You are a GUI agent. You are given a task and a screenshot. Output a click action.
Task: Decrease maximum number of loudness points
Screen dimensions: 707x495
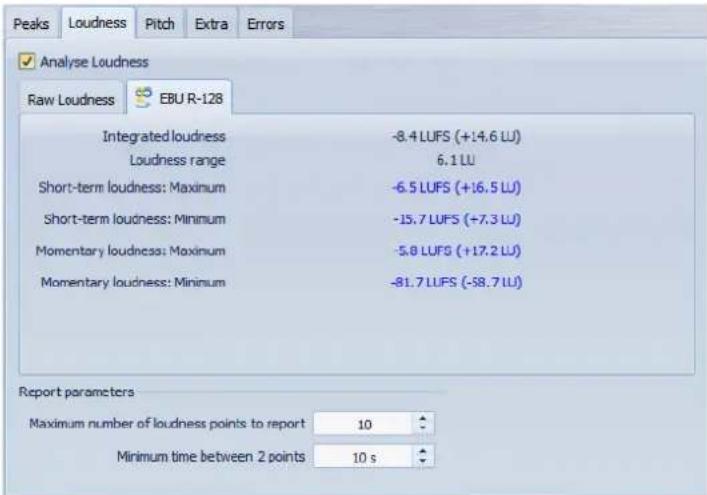coord(422,428)
